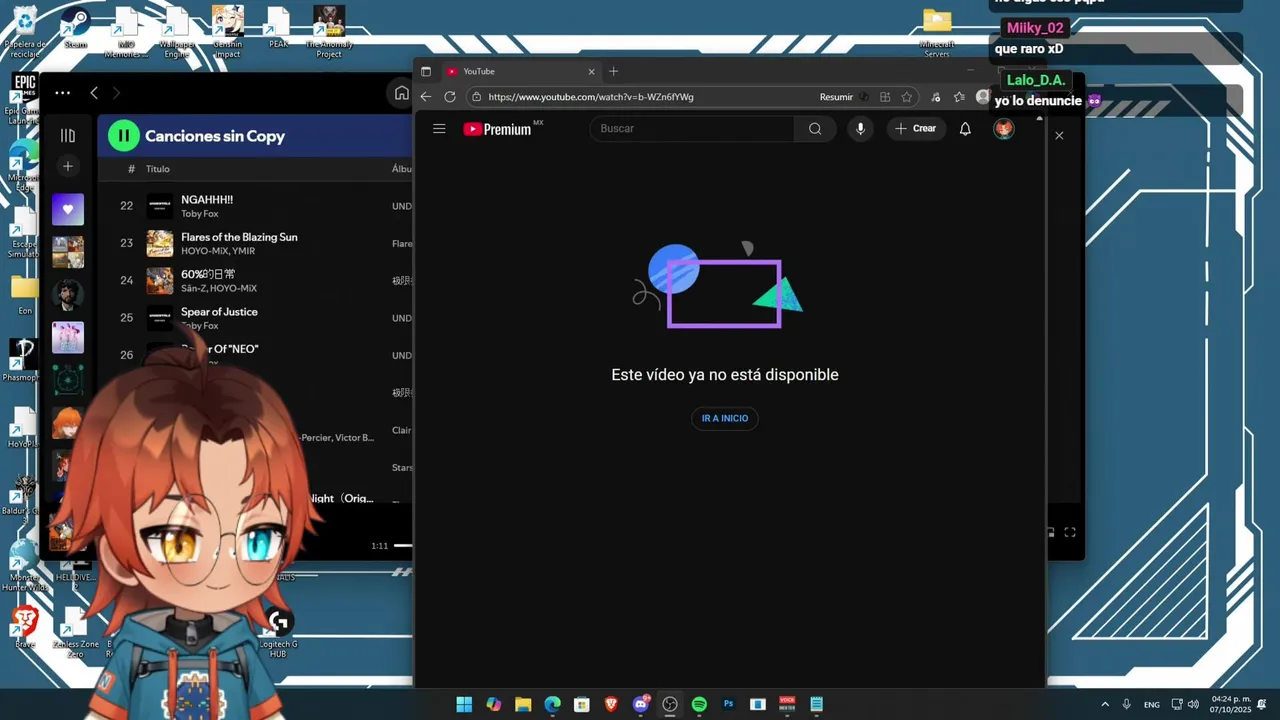Show hidden system tray icons

pos(1105,704)
